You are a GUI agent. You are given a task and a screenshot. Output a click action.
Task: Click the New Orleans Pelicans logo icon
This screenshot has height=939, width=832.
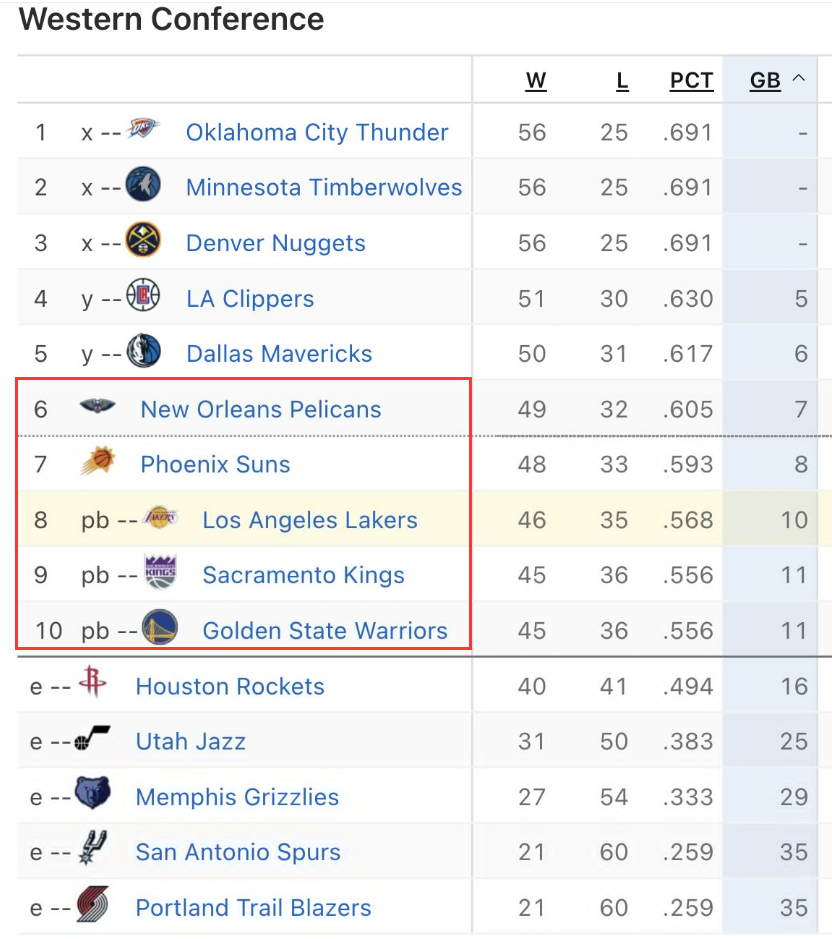pos(98,407)
